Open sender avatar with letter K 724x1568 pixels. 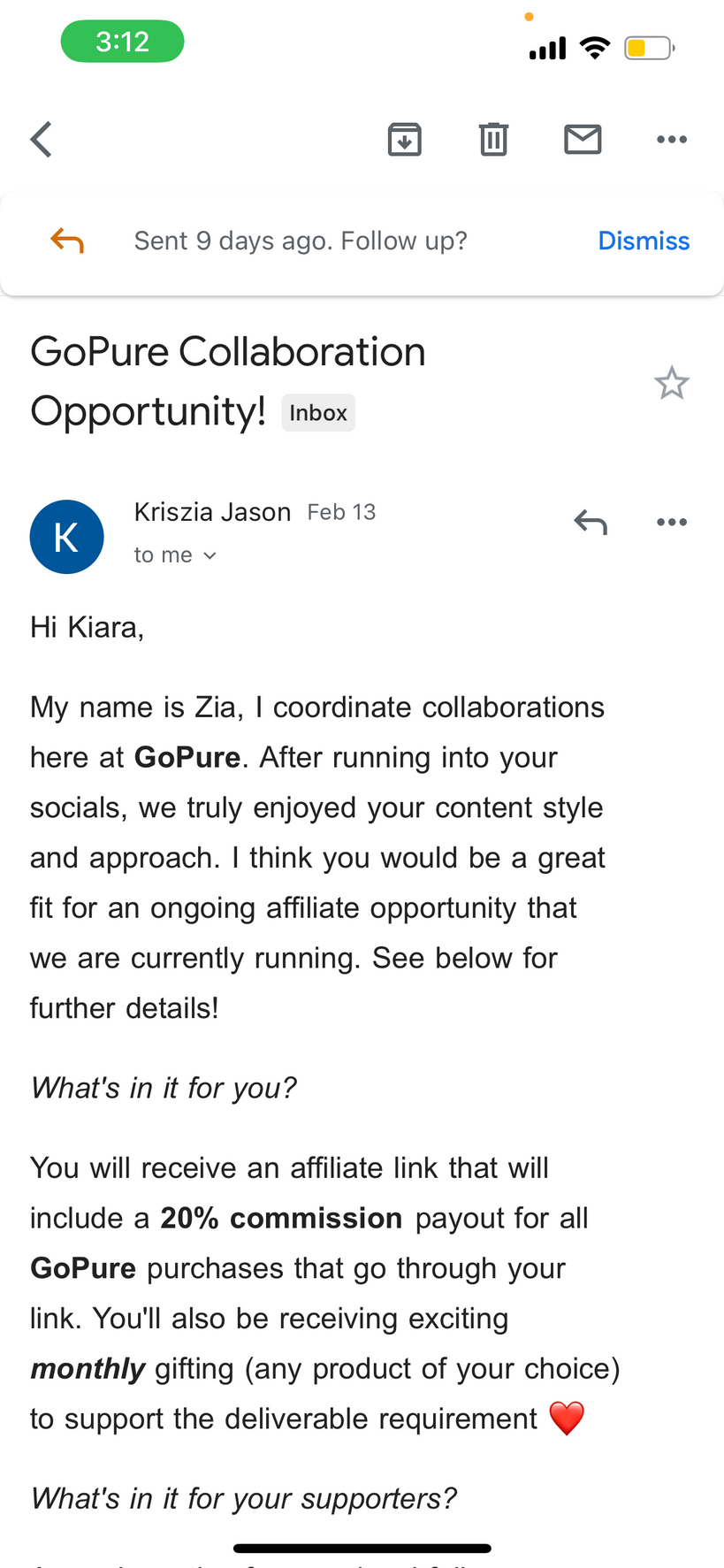[x=67, y=537]
